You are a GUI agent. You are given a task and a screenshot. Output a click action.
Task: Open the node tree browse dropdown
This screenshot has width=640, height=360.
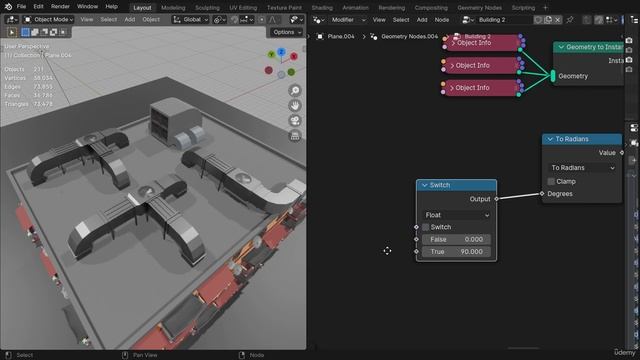pyautogui.click(x=468, y=20)
